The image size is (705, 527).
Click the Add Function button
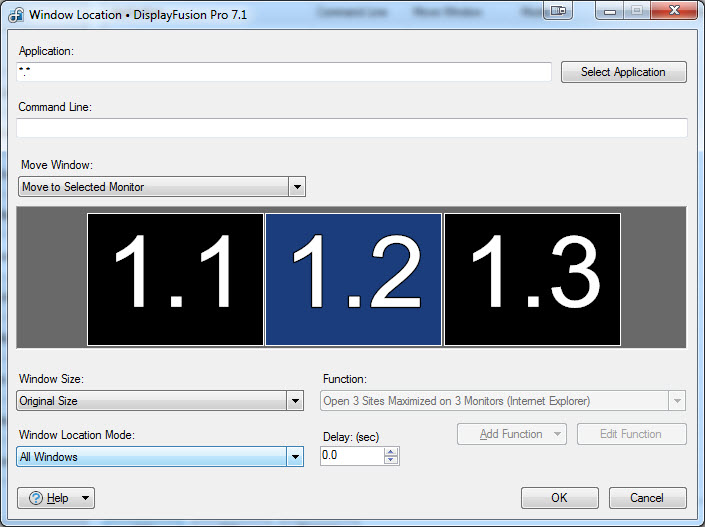point(511,434)
